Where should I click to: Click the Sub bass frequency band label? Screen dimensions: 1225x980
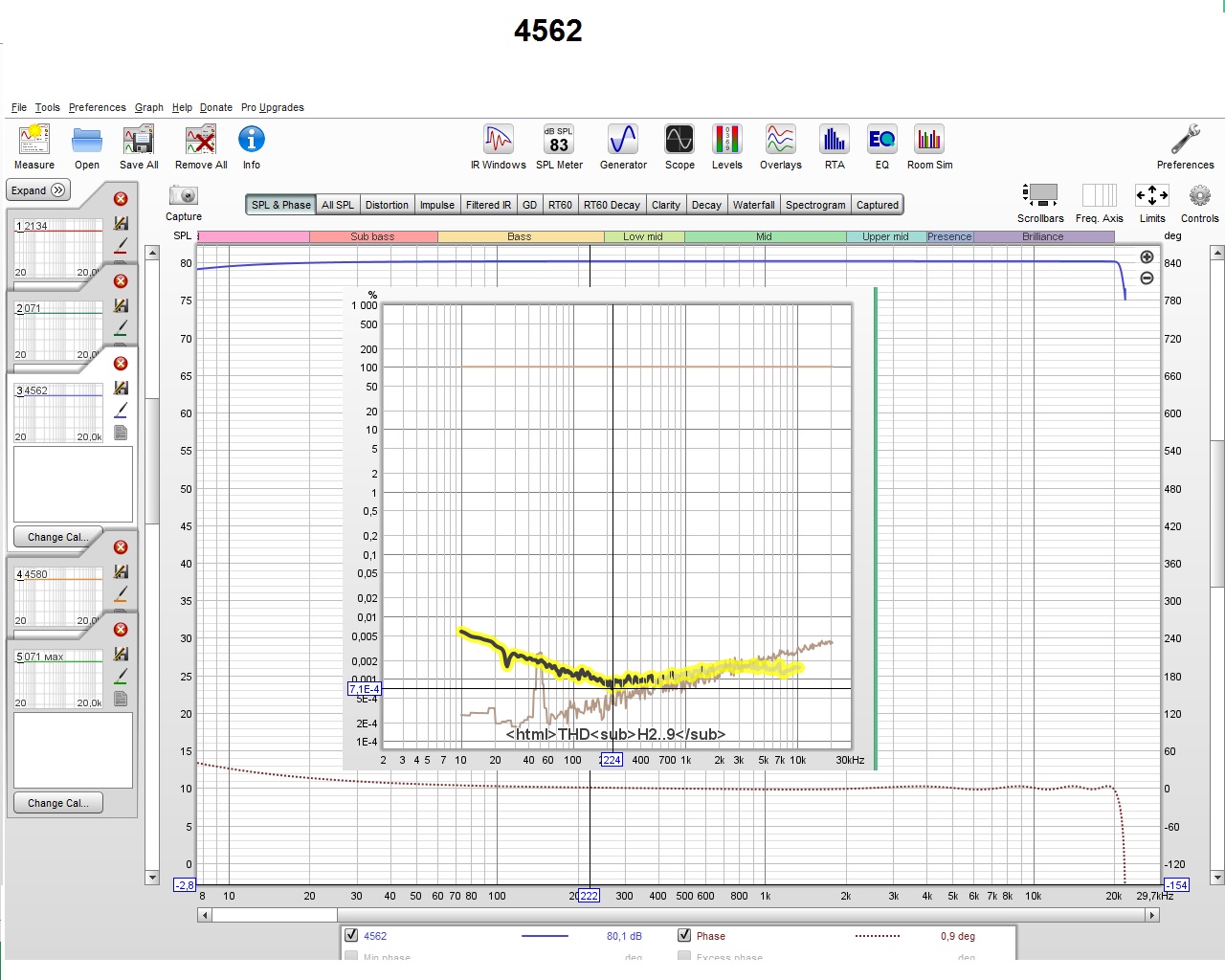tap(372, 236)
